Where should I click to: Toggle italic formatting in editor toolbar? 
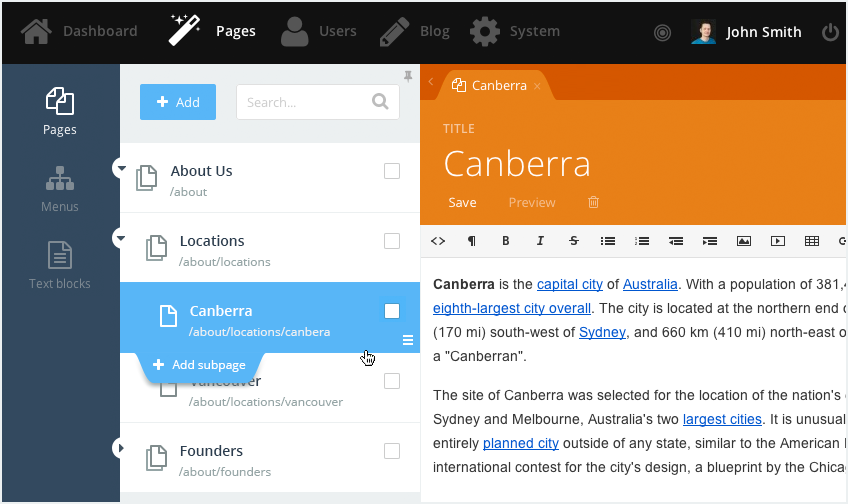pos(540,241)
